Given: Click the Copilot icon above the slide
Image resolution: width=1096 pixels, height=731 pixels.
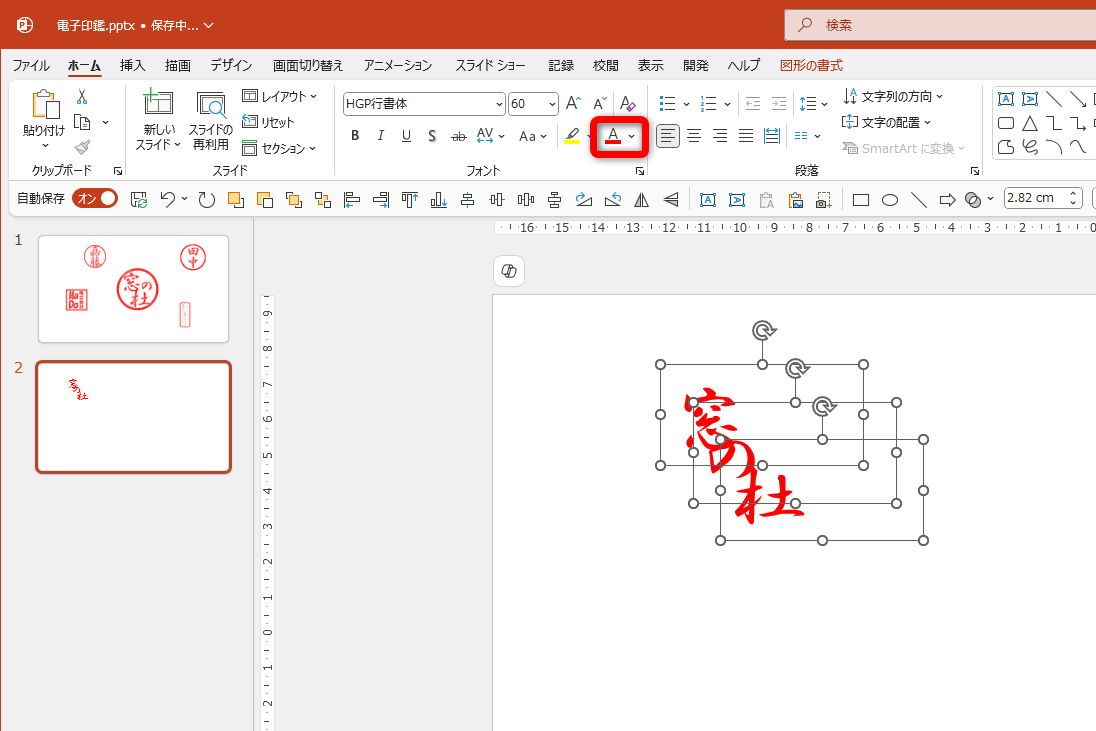Looking at the screenshot, I should pyautogui.click(x=509, y=271).
